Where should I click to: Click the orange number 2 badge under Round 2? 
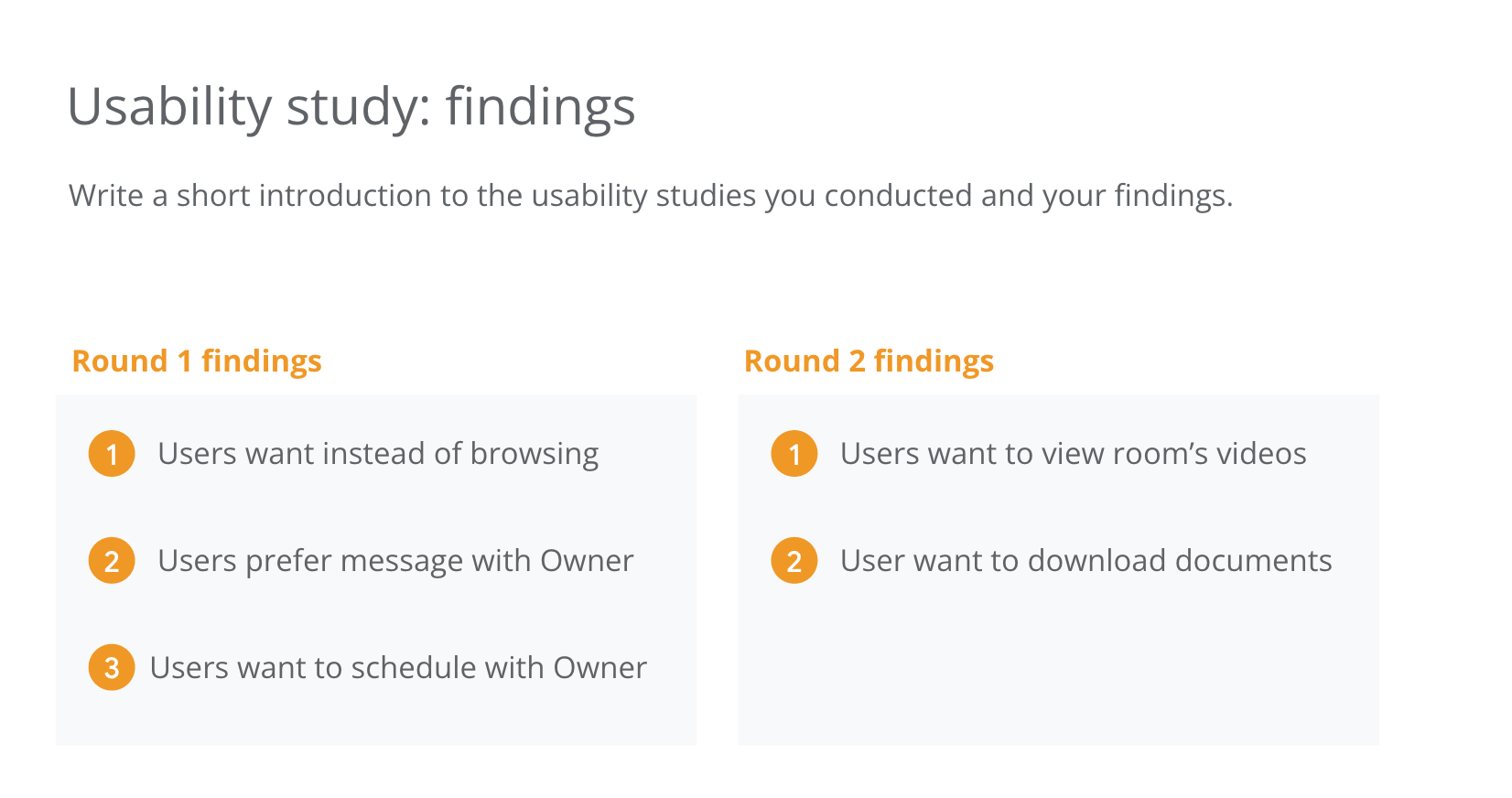(x=794, y=561)
